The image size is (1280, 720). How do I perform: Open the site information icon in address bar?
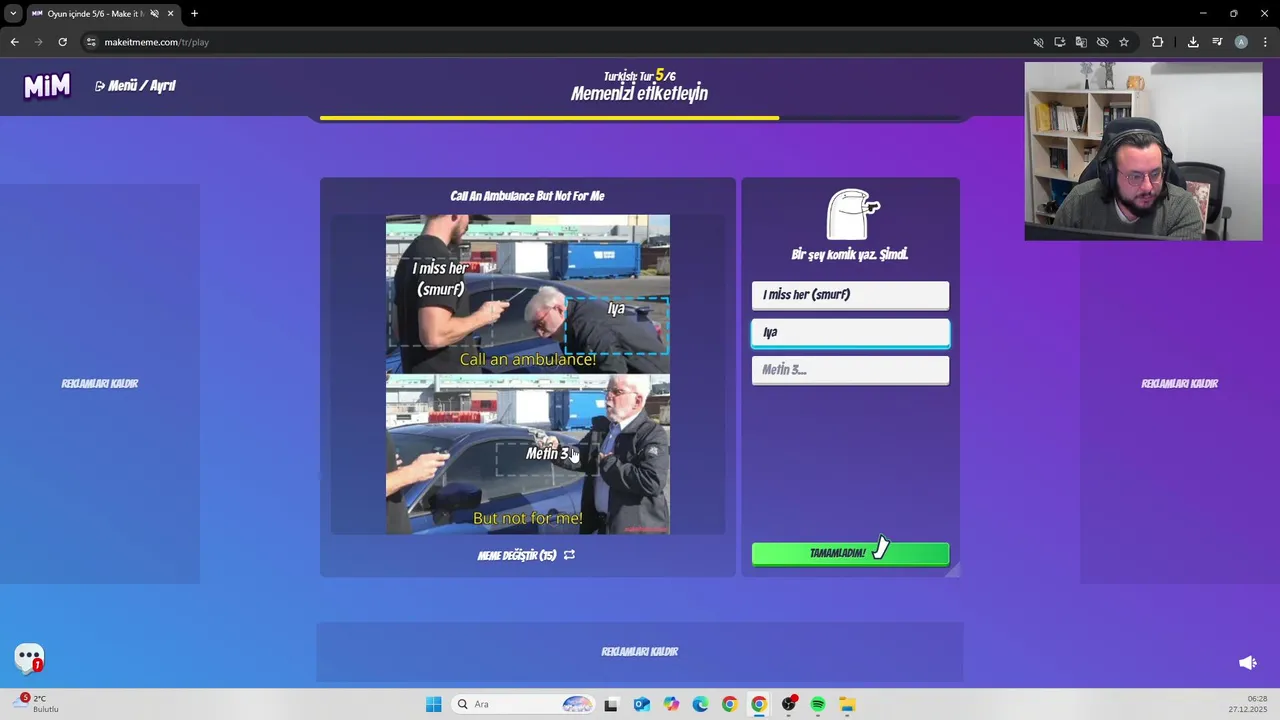pos(91,42)
